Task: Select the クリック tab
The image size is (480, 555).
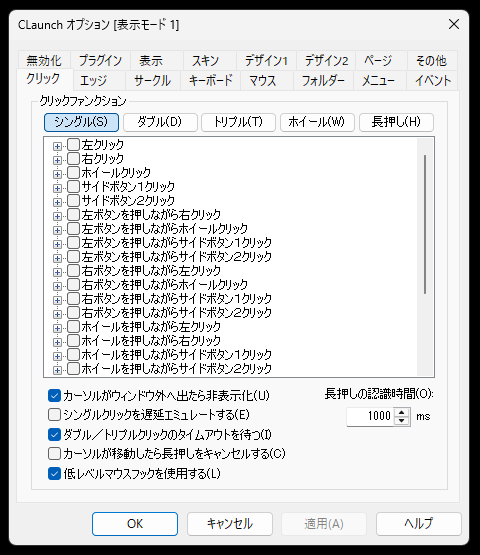Action: [x=44, y=79]
